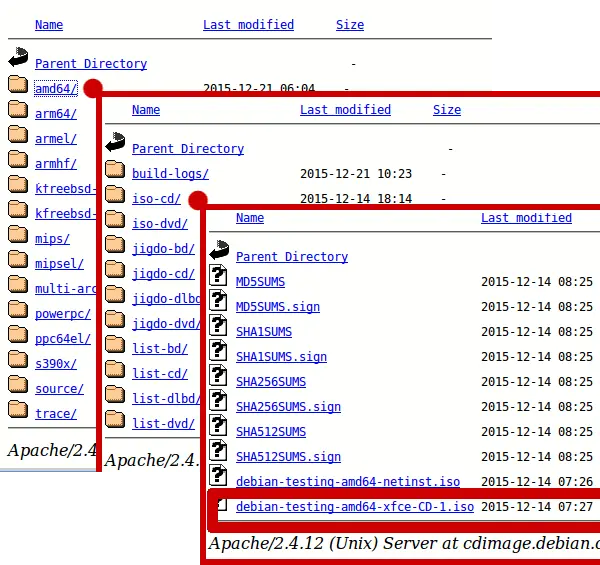Sort first listing by Name
This screenshot has height=565, width=600.
tap(49, 24)
